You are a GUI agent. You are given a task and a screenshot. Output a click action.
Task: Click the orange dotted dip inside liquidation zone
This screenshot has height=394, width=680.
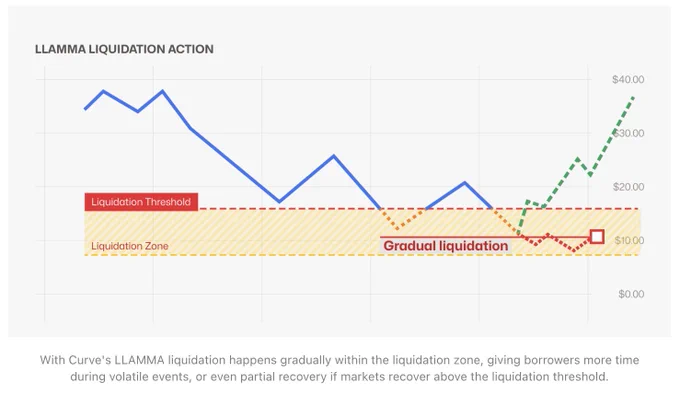(x=399, y=228)
